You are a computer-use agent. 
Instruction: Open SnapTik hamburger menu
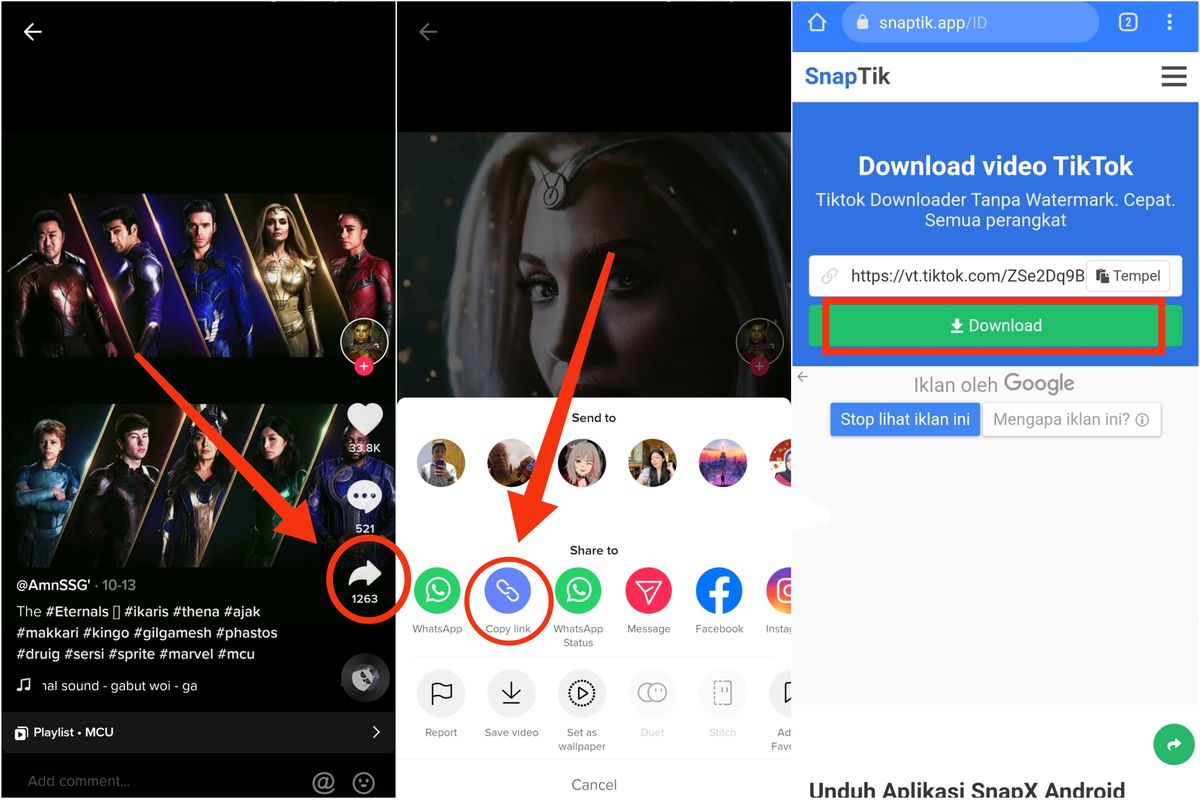(x=1174, y=77)
